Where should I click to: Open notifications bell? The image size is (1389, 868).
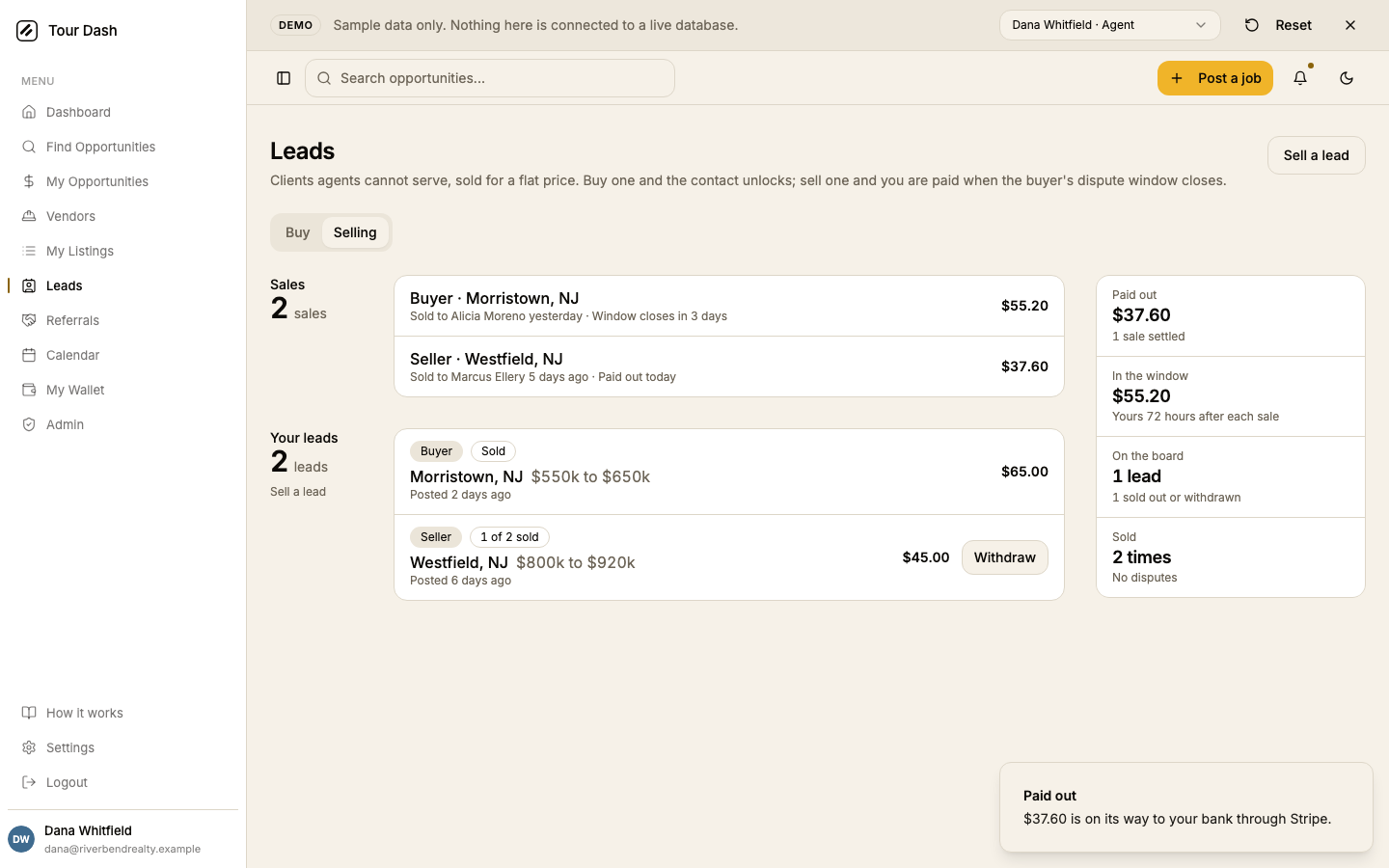click(x=1300, y=78)
